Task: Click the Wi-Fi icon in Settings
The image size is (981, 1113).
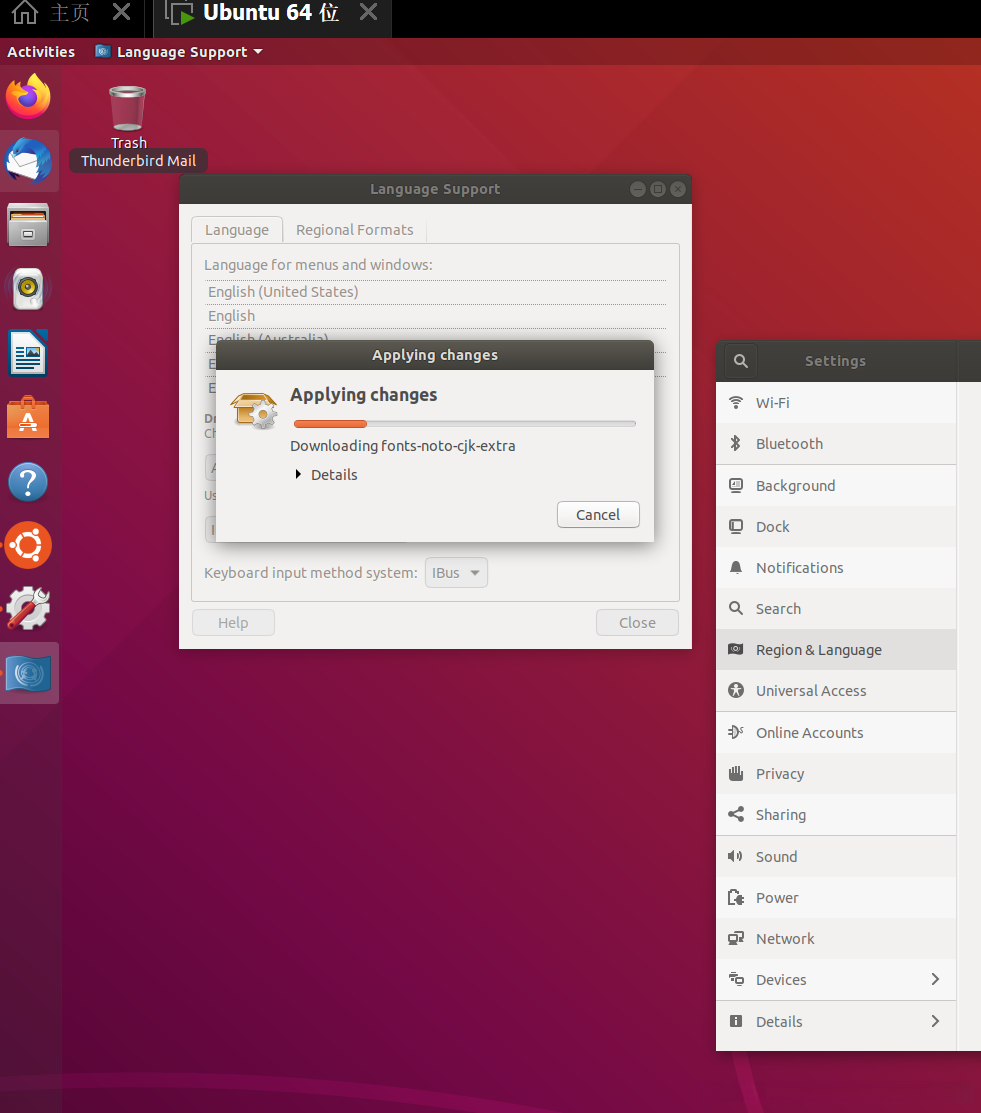Action: tap(736, 402)
